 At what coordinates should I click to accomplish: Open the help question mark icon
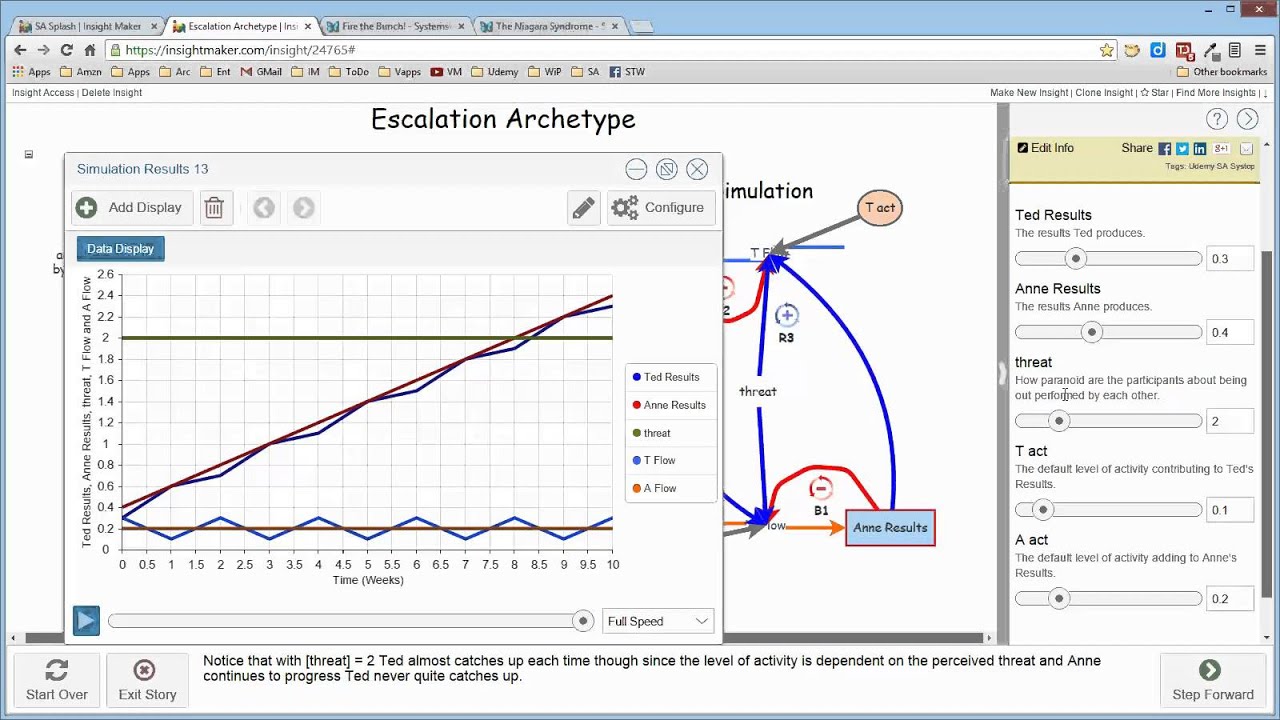point(1217,119)
